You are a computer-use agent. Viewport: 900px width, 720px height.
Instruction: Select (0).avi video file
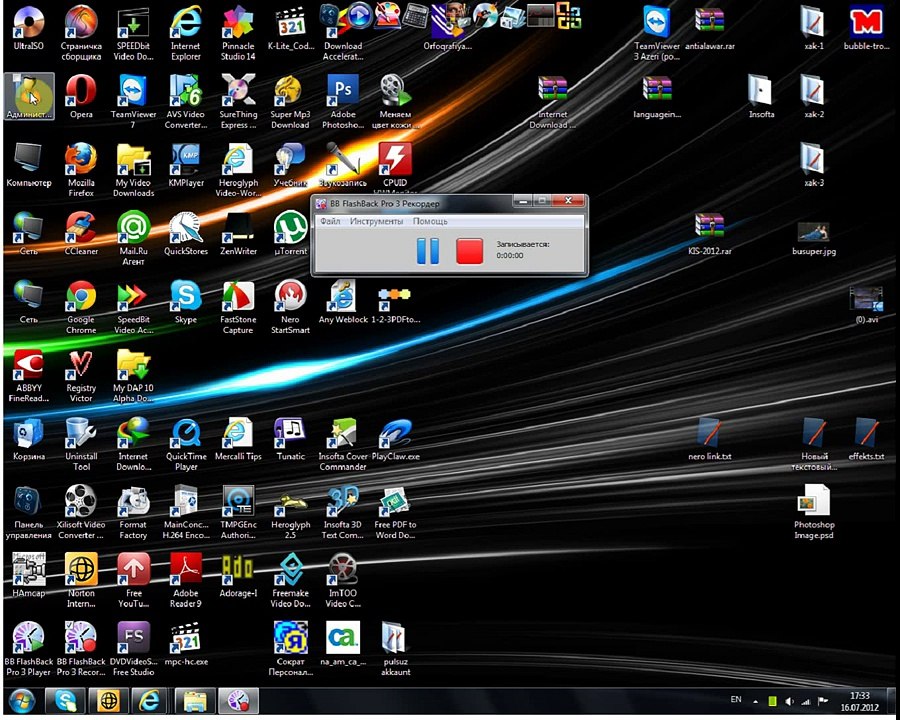tap(866, 304)
